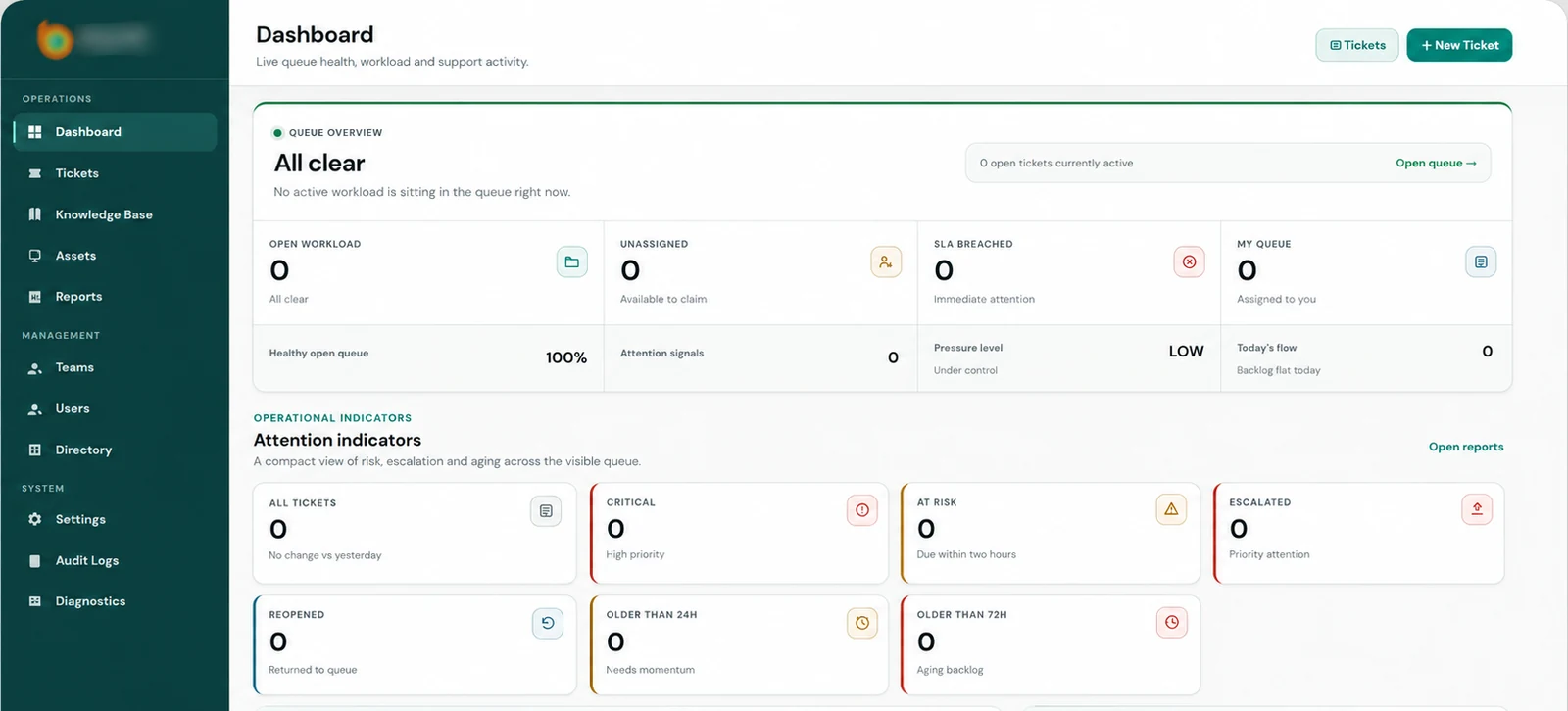Click the Assets monitor icon
This screenshot has height=711, width=1568.
[35, 256]
